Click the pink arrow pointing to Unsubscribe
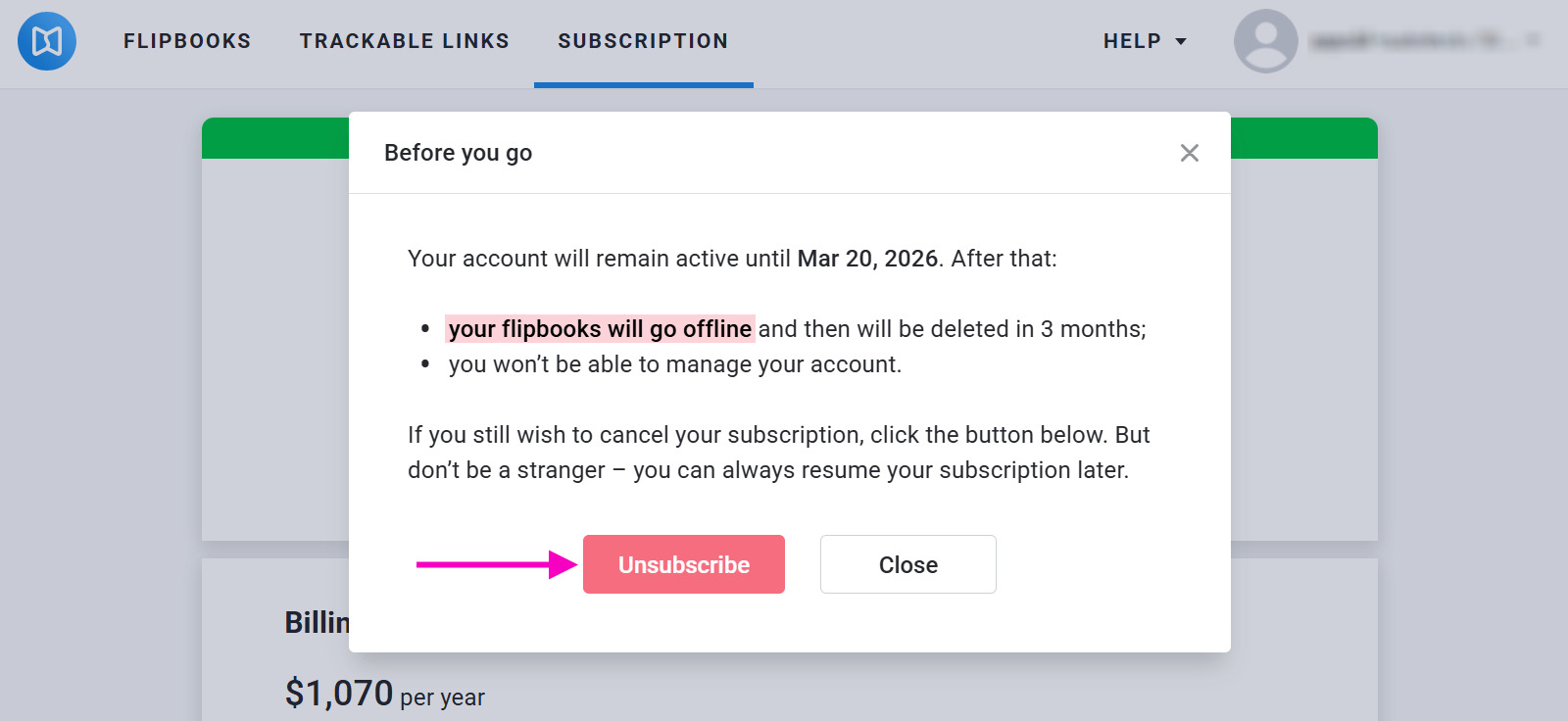 point(495,564)
